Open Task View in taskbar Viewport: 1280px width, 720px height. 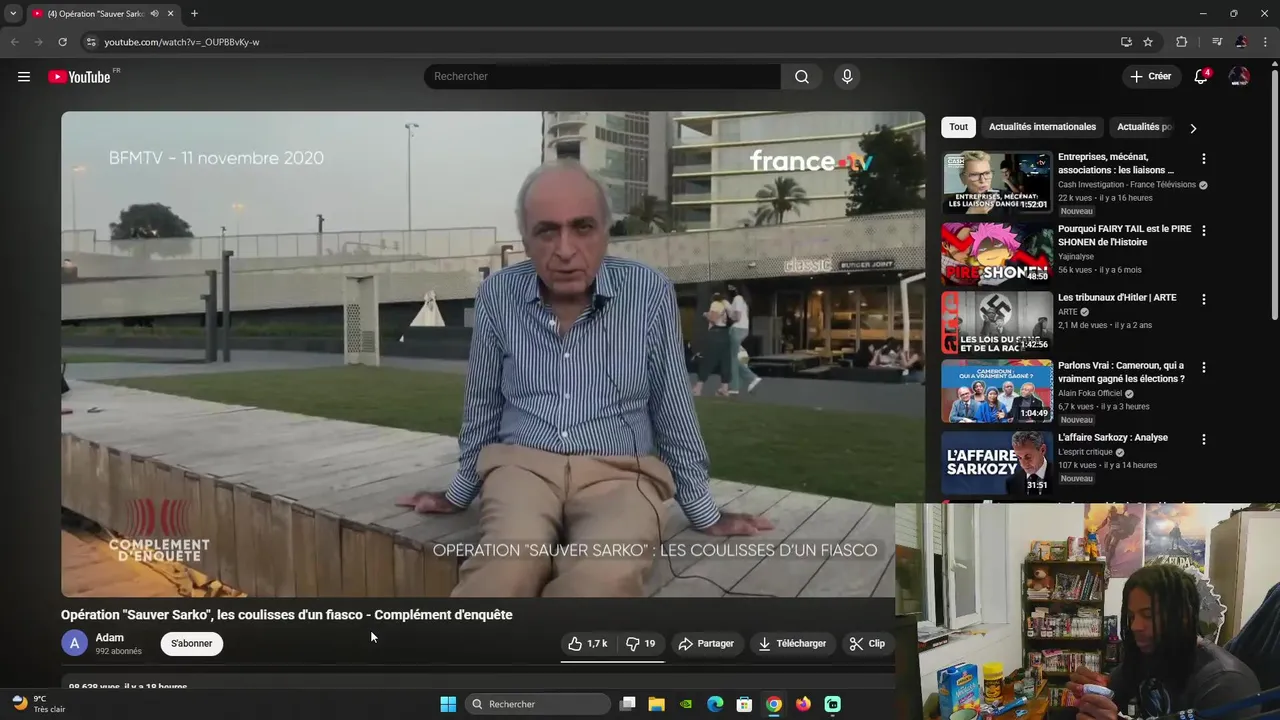(627, 704)
